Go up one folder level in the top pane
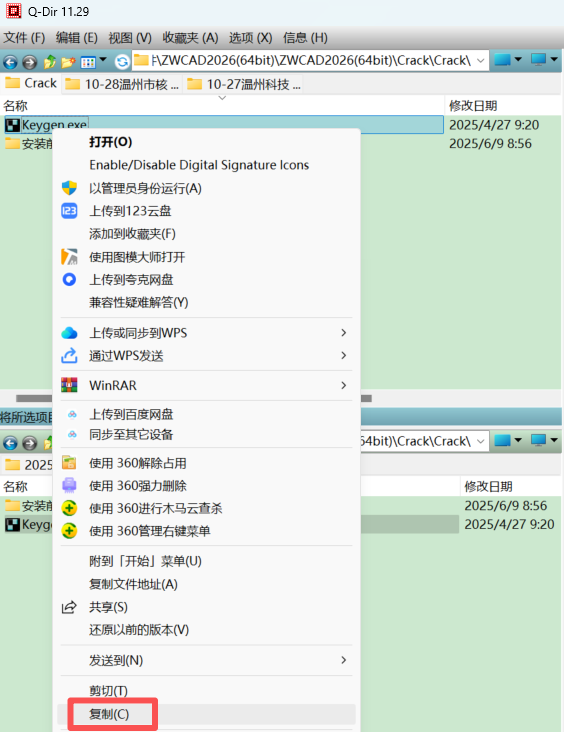The height and width of the screenshot is (732, 564). 49,61
